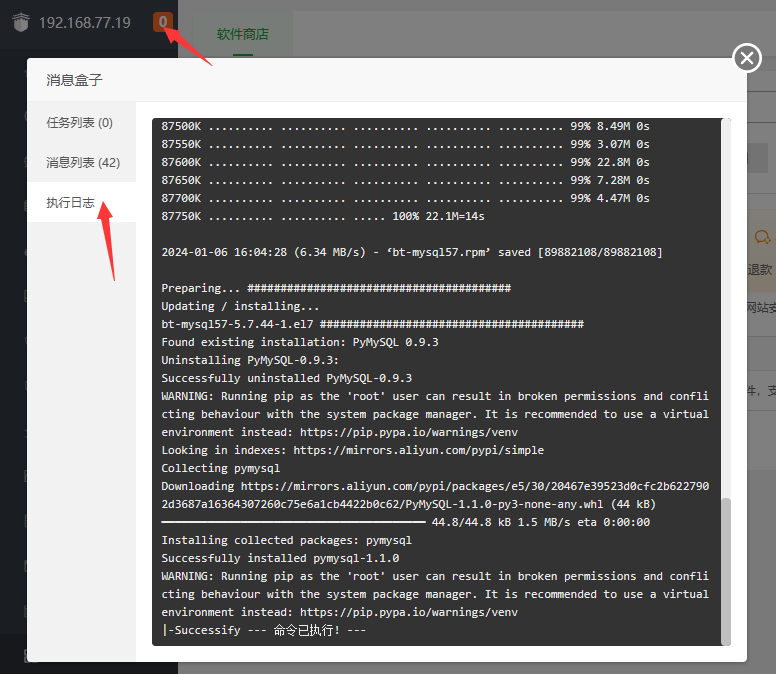This screenshot has height=674, width=776.
Task: Click the 'bt-mysql57.rpm saved' log line
Action: point(412,252)
